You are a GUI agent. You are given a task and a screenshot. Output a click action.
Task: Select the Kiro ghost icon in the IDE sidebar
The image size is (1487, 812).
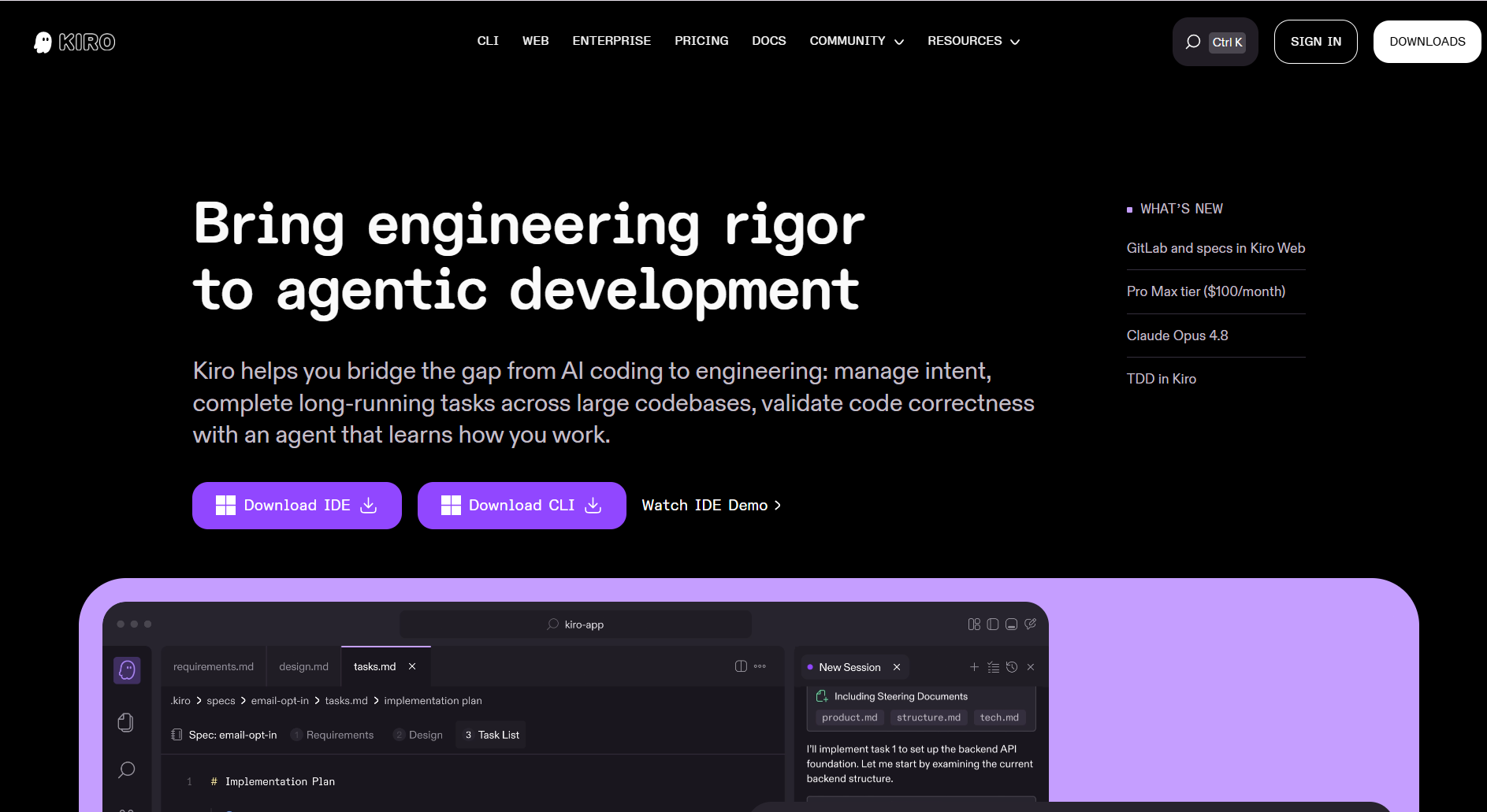pos(127,670)
